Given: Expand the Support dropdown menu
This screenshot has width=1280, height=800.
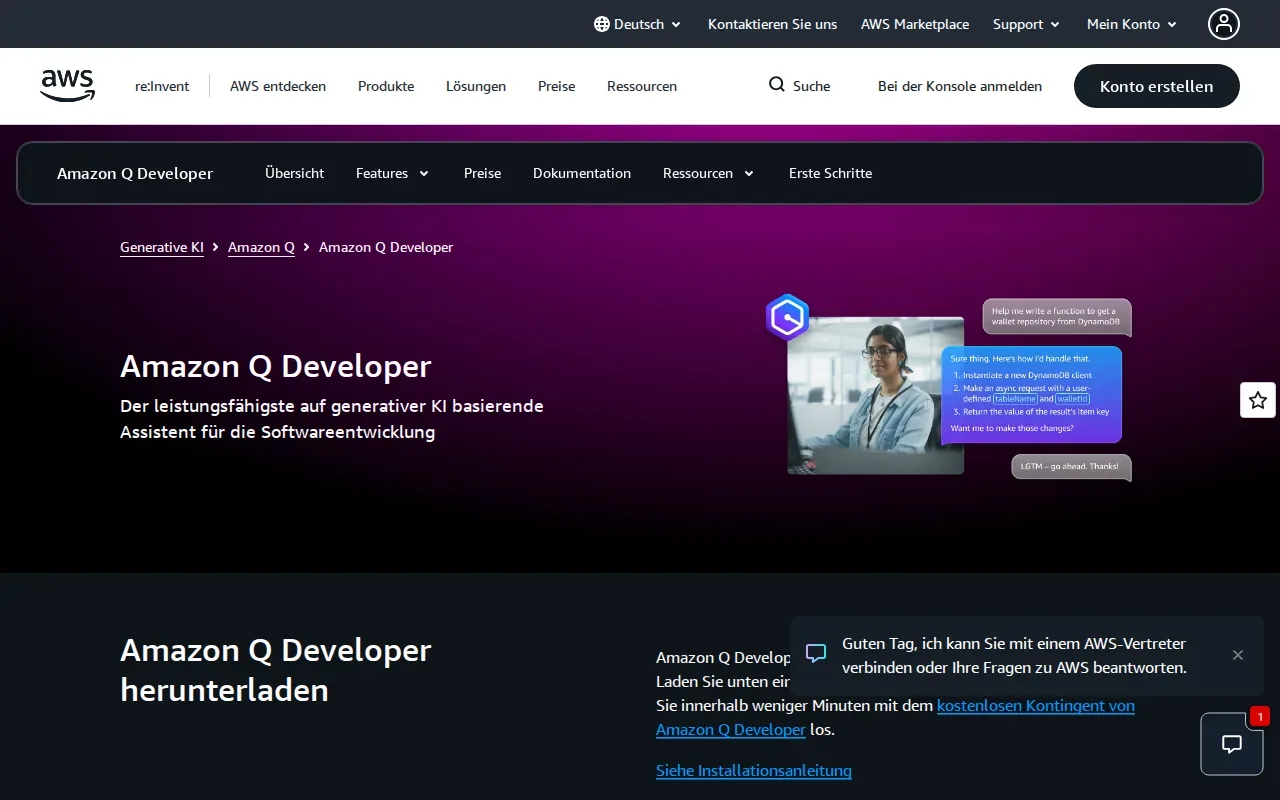Looking at the screenshot, I should tap(1026, 24).
